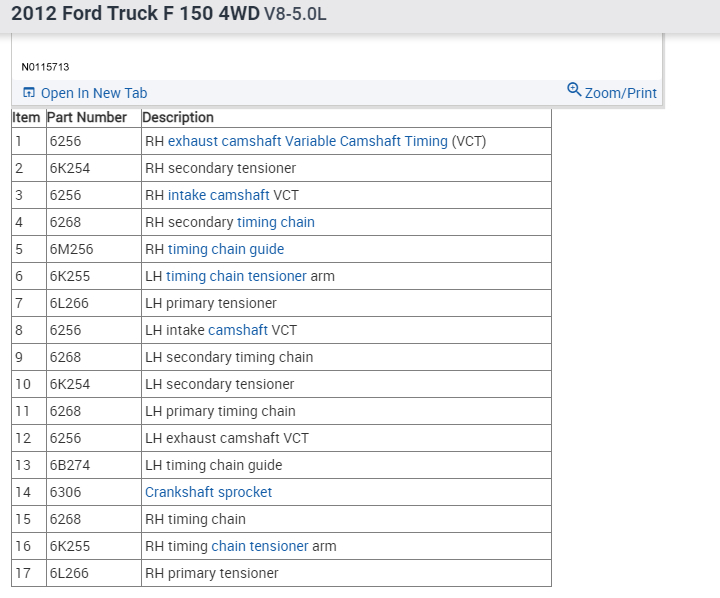Image resolution: width=720 pixels, height=598 pixels.
Task: Select part number 6L266 in item 17 row
Action: point(69,573)
